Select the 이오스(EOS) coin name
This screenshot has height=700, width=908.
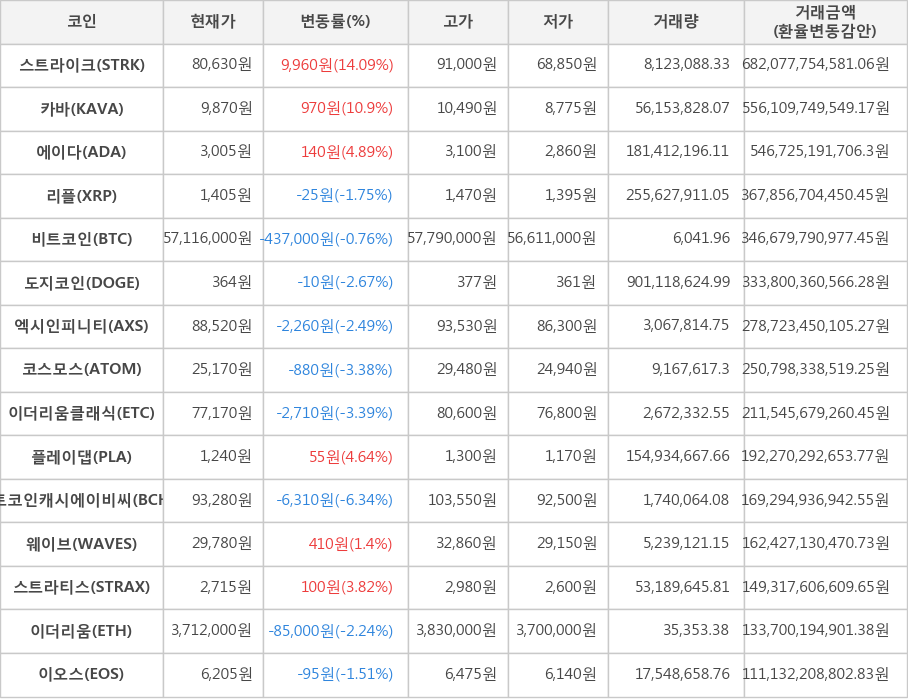82,674
